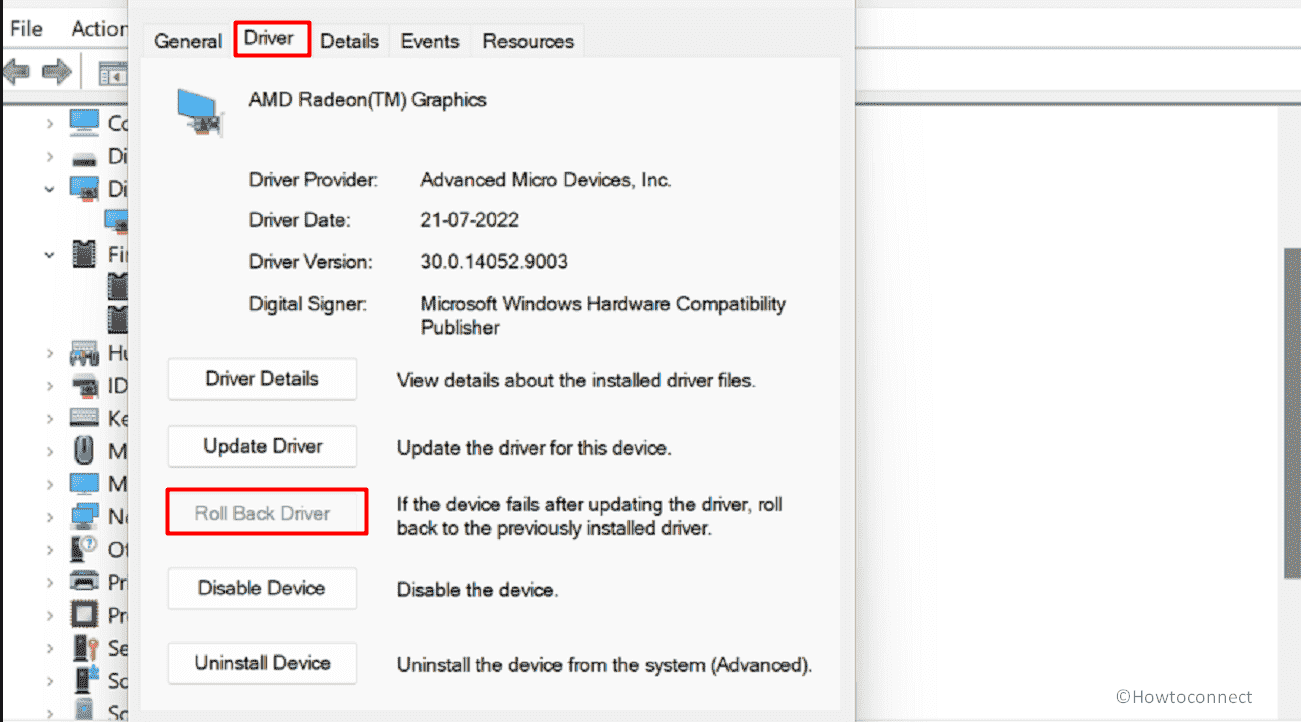Expand the Print queues chevron
The image size is (1301, 722).
tap(49, 581)
